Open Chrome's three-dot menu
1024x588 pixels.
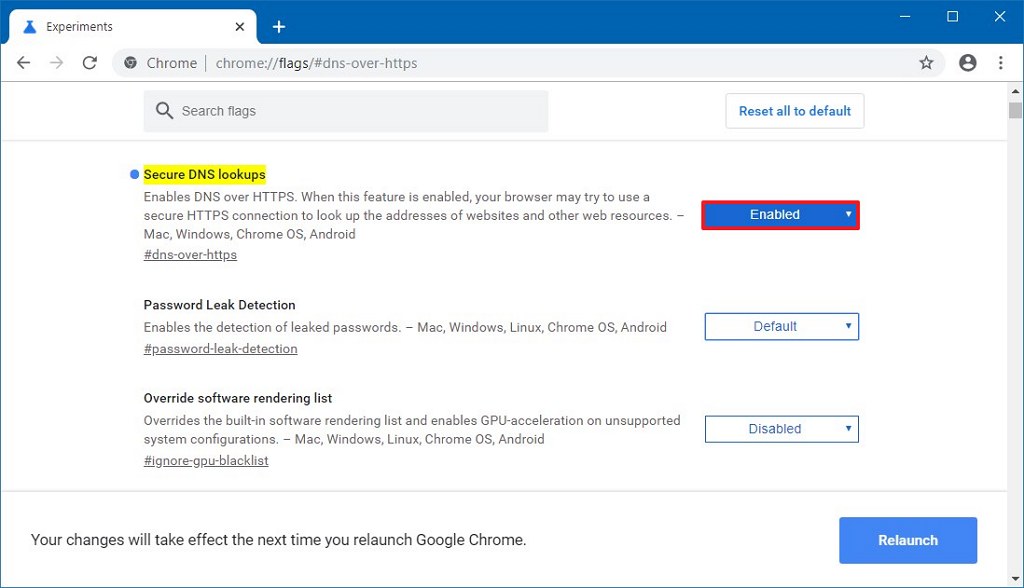point(1000,63)
